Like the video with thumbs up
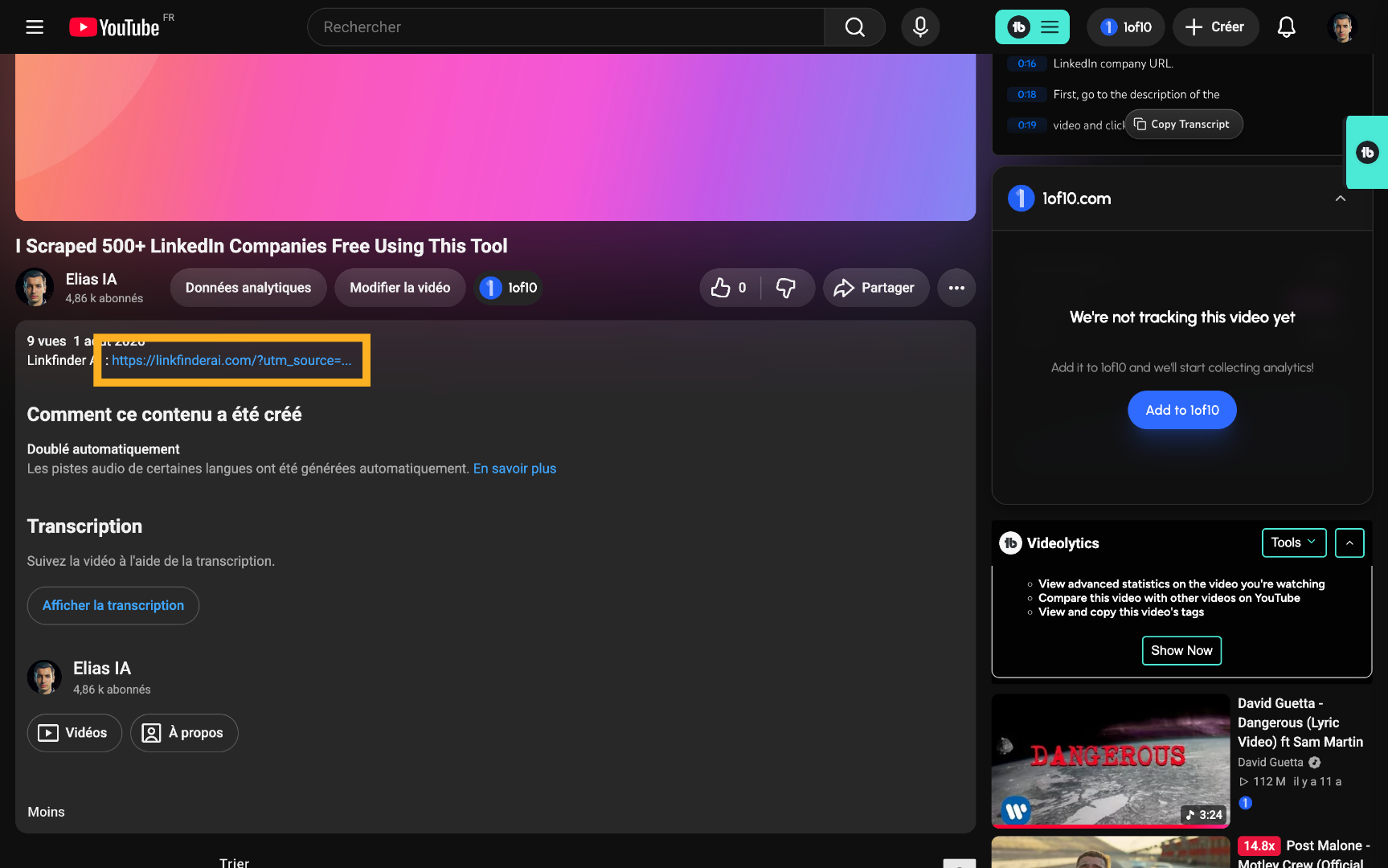 pyautogui.click(x=730, y=288)
